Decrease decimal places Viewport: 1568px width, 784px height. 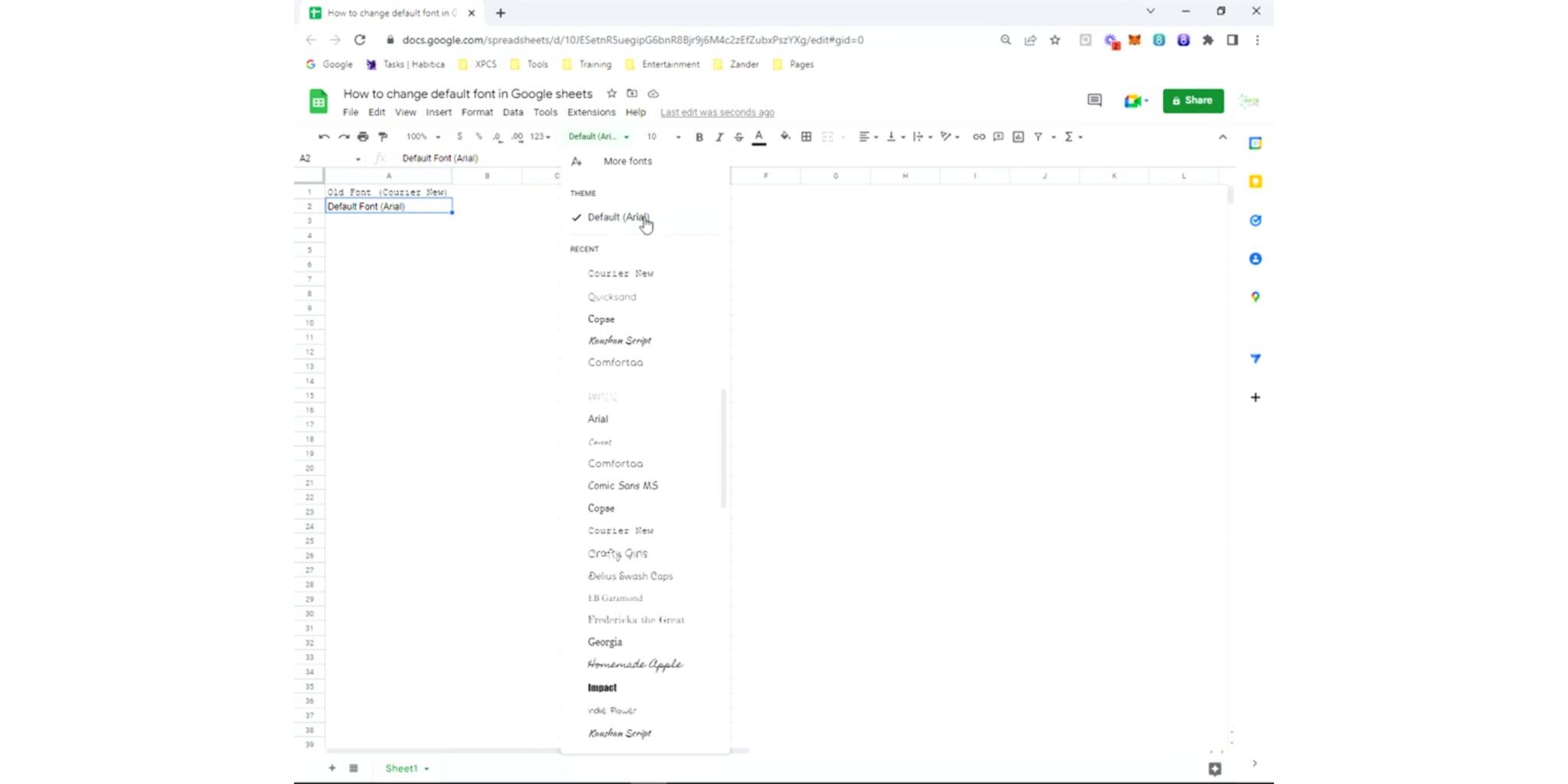(498, 137)
